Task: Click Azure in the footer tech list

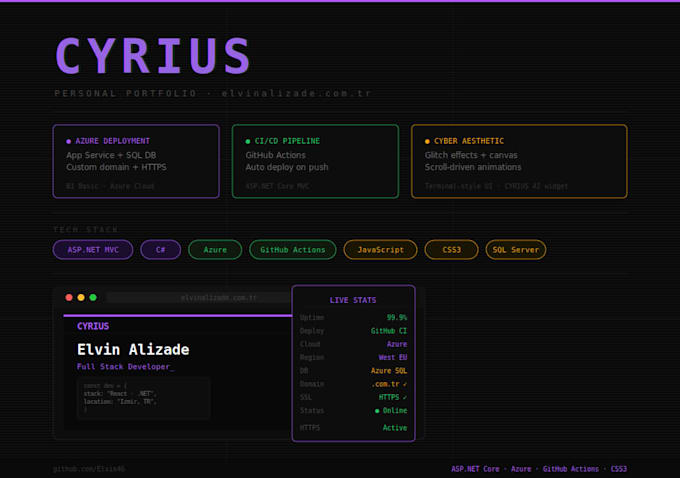Action: click(x=521, y=469)
